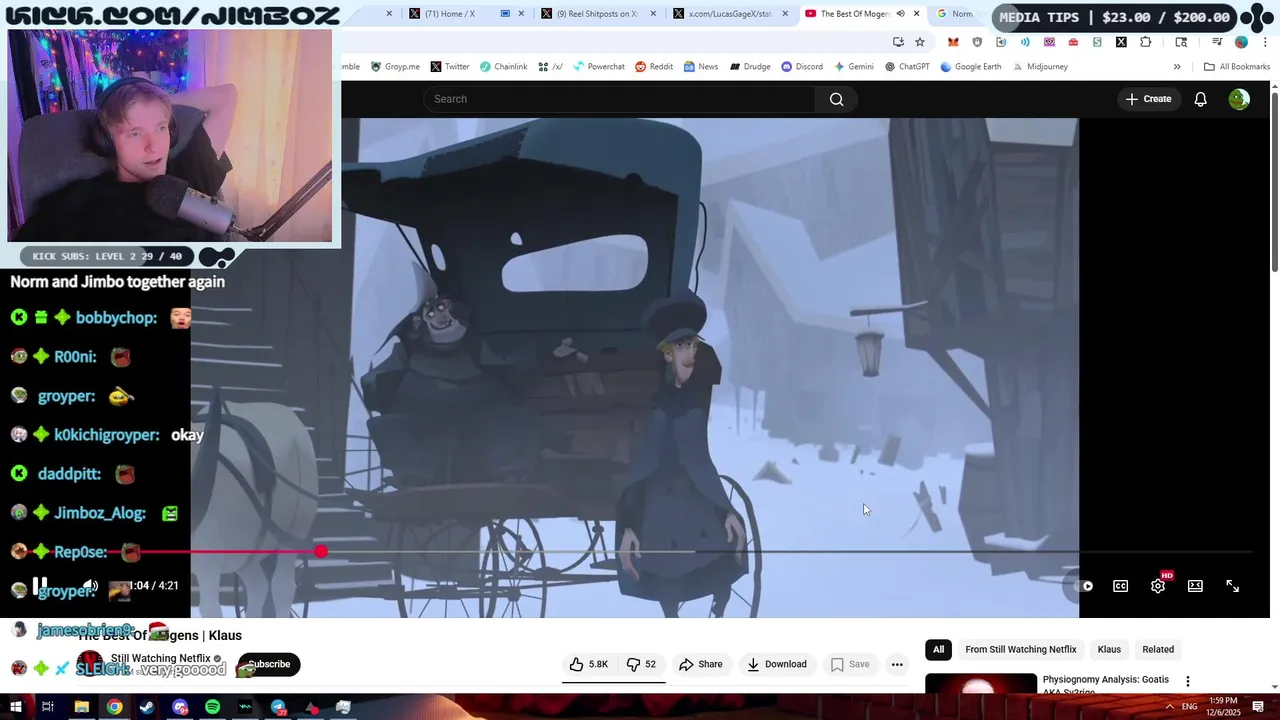Like the video (5.8K)
1280x720 pixels.
click(x=588, y=664)
